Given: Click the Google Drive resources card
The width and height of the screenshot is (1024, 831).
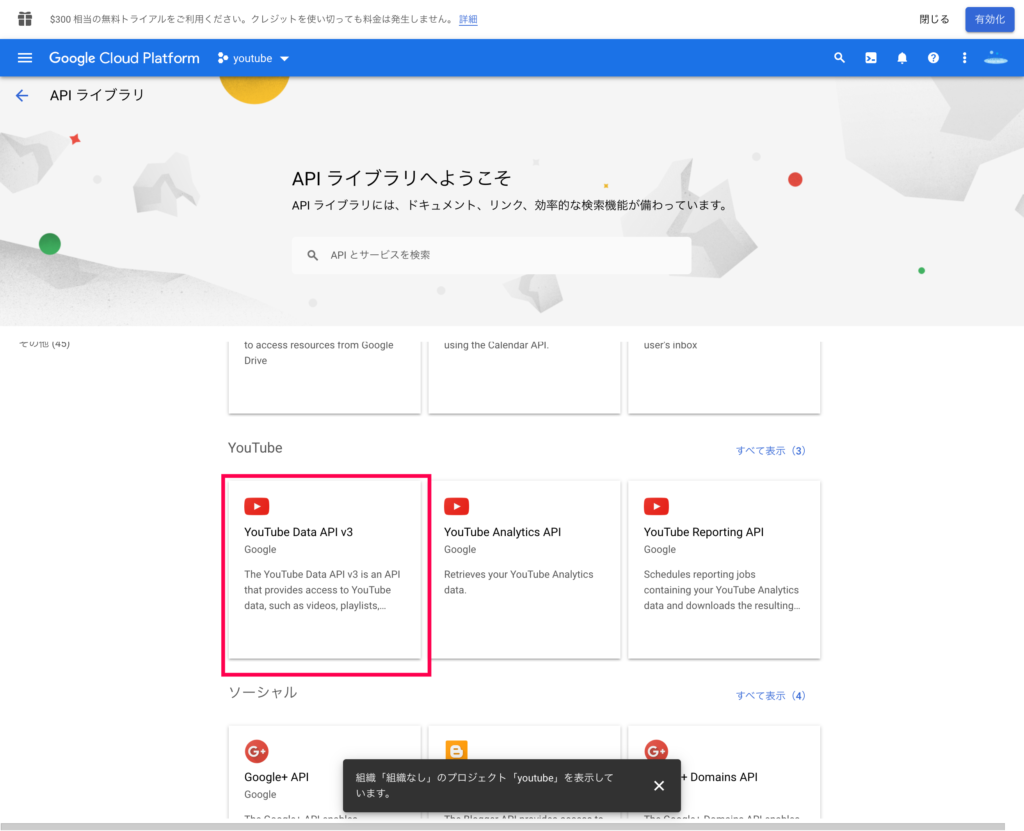Looking at the screenshot, I should (325, 377).
